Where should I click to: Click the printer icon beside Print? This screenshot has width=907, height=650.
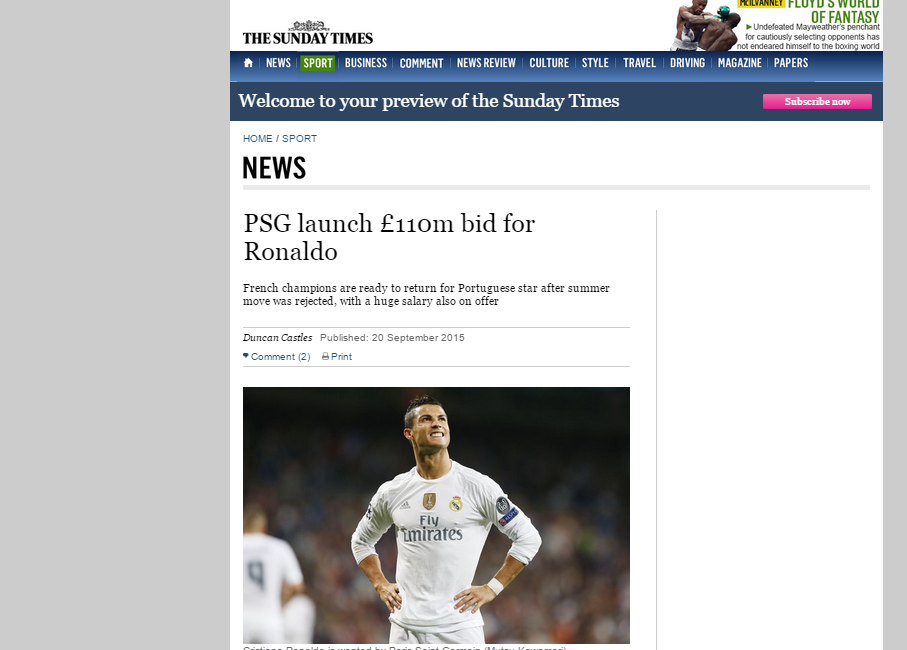click(x=325, y=357)
